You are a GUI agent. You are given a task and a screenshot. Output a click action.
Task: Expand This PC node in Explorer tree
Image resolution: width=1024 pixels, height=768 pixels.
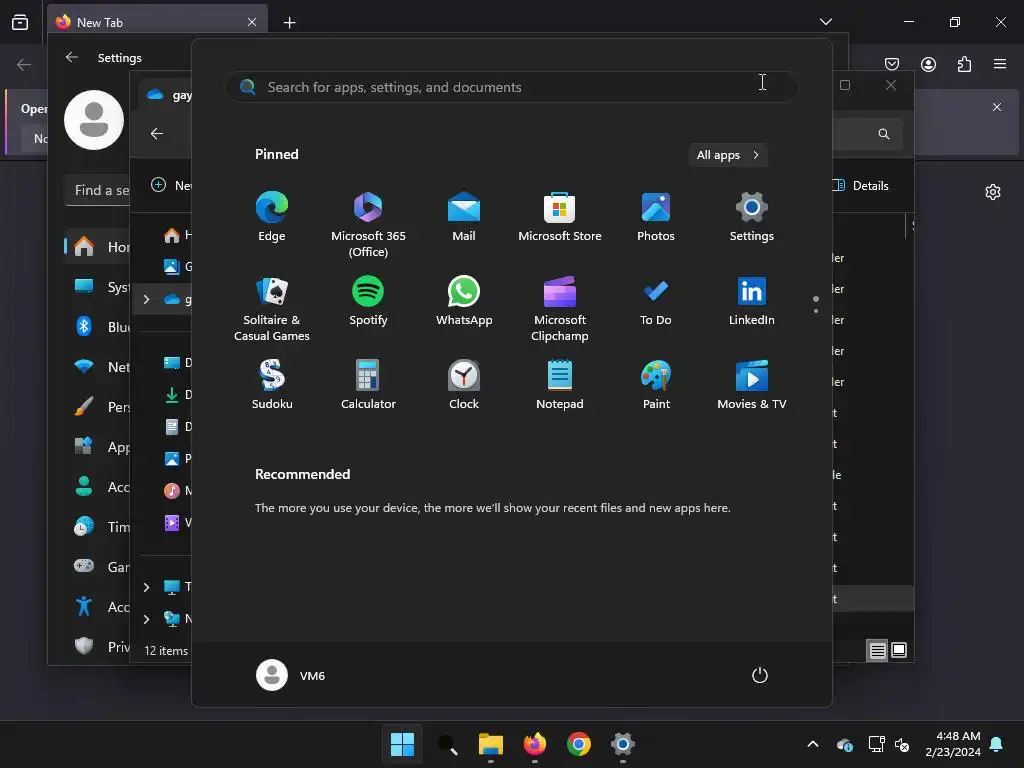[x=146, y=586]
